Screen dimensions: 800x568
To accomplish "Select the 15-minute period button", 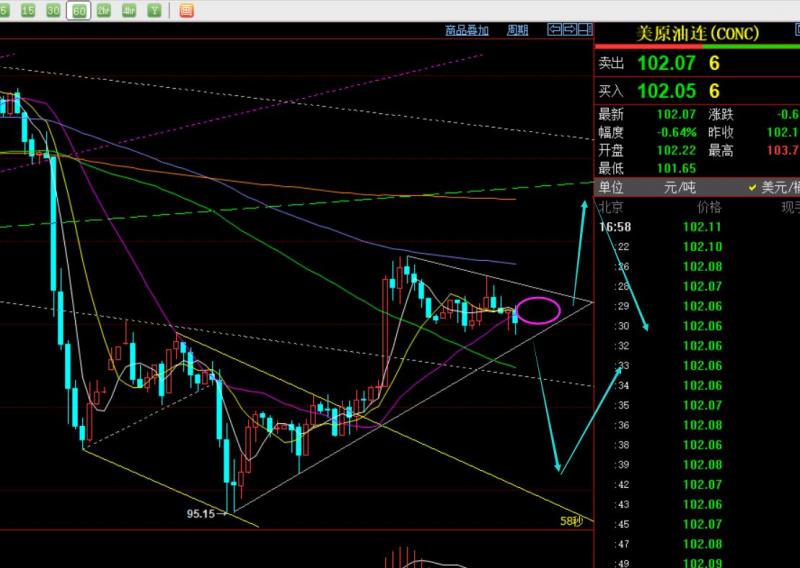I will (28, 10).
